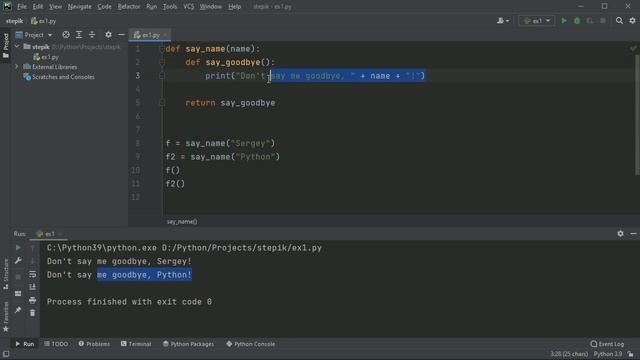The height and width of the screenshot is (360, 640).
Task: Click Run panel stop square icon
Action: [18, 277]
